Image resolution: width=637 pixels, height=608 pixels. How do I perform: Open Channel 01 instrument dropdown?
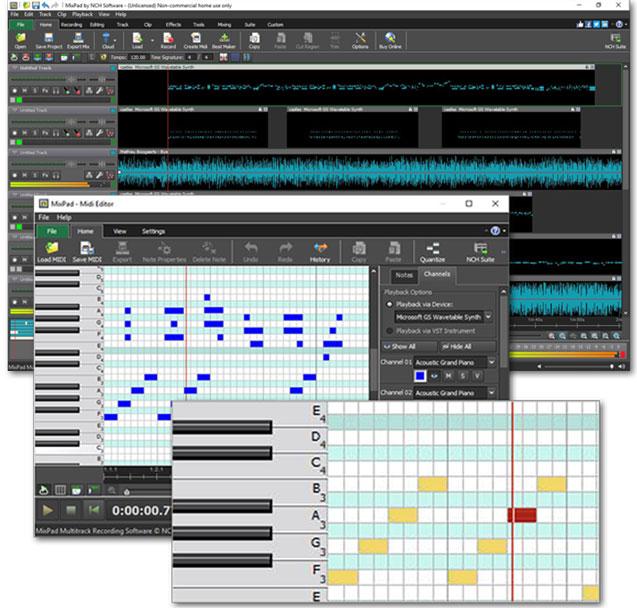click(x=492, y=362)
